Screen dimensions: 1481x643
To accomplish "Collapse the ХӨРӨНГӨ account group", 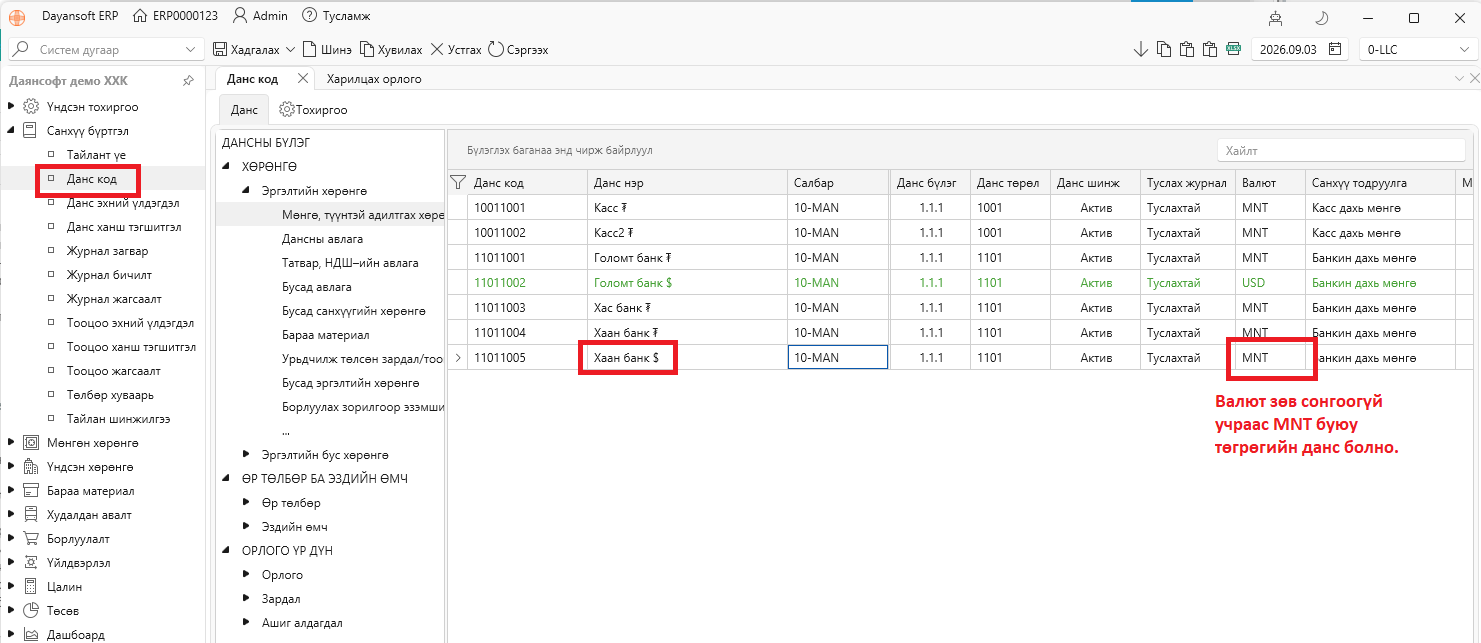I will click(227, 166).
